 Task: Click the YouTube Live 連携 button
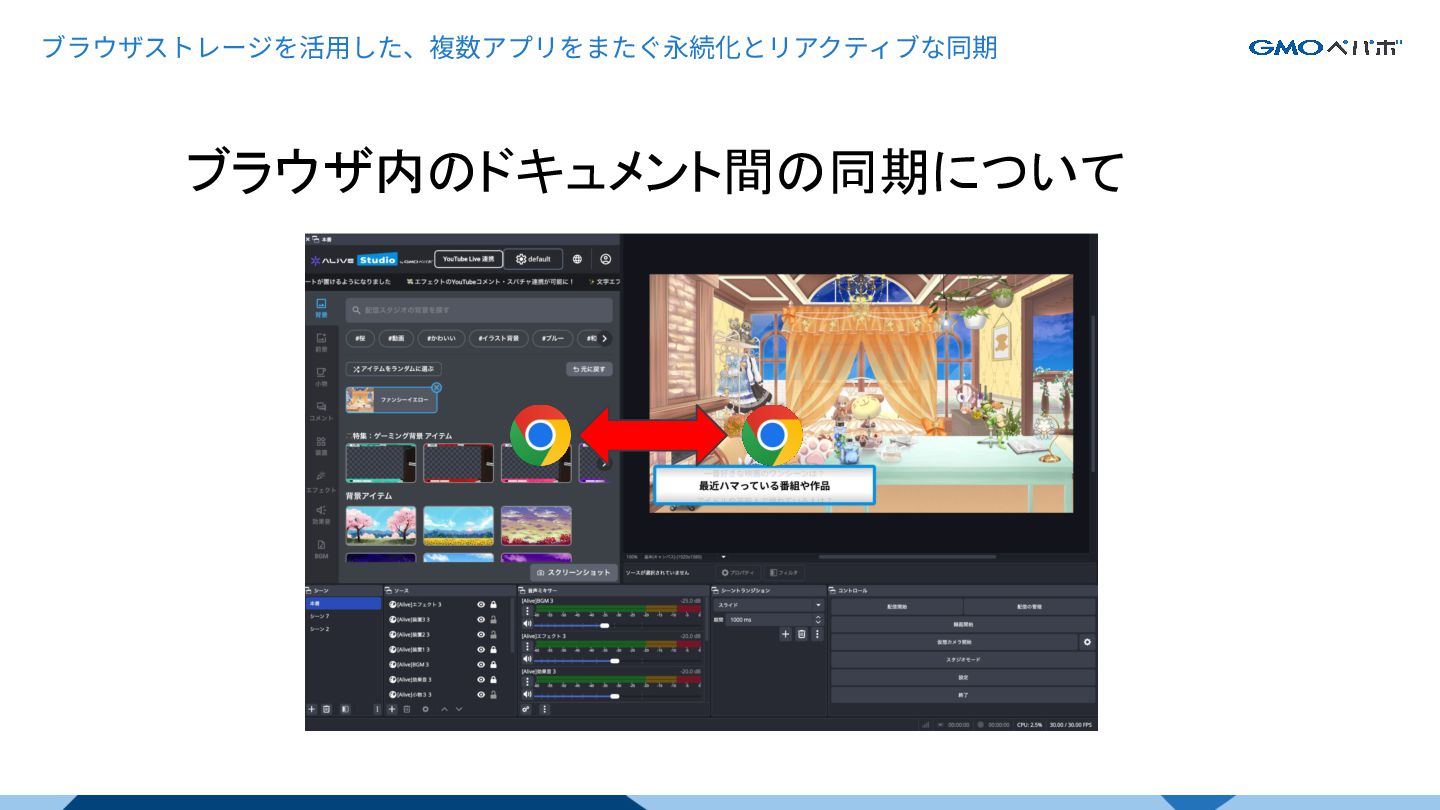[x=469, y=259]
